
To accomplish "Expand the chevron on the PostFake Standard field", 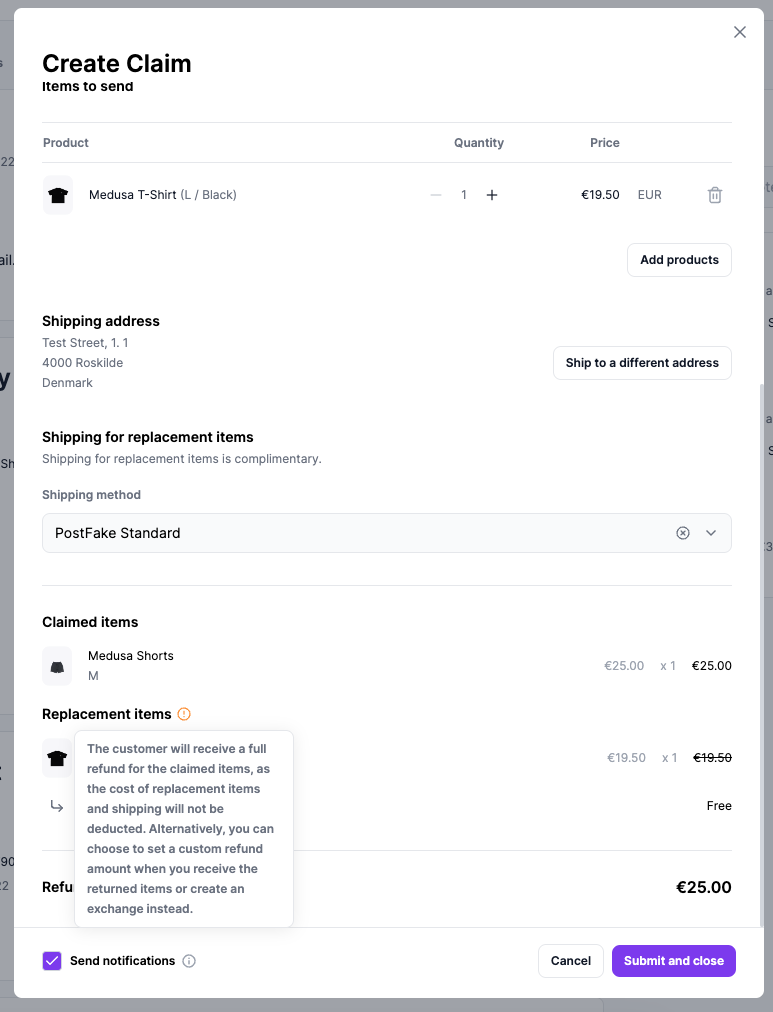I will tap(711, 533).
